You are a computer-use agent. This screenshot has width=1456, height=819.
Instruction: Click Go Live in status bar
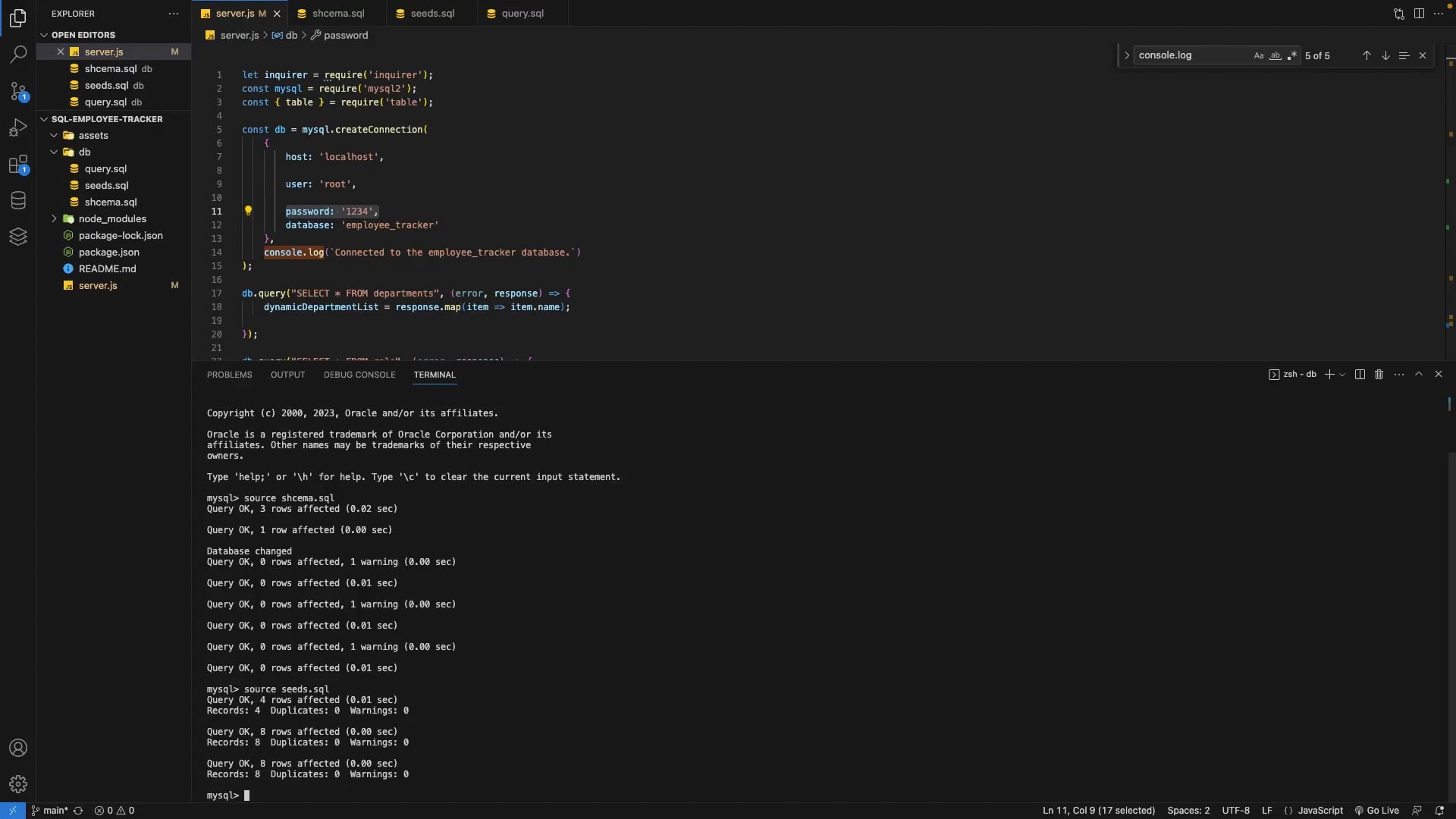click(1376, 810)
